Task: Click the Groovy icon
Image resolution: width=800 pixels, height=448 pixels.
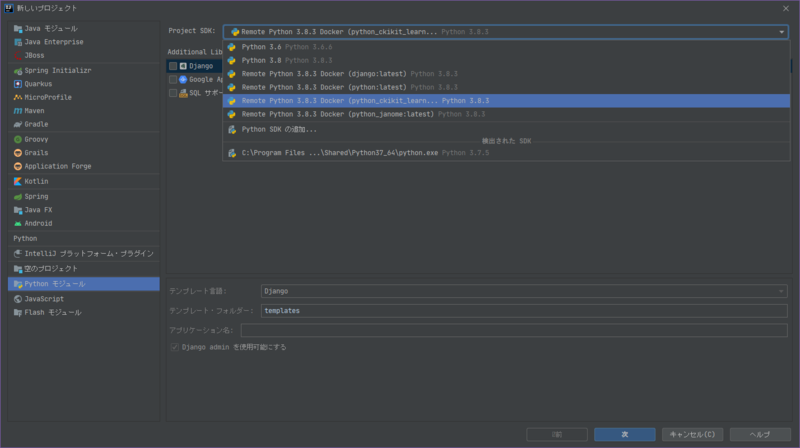Action: click(18, 139)
